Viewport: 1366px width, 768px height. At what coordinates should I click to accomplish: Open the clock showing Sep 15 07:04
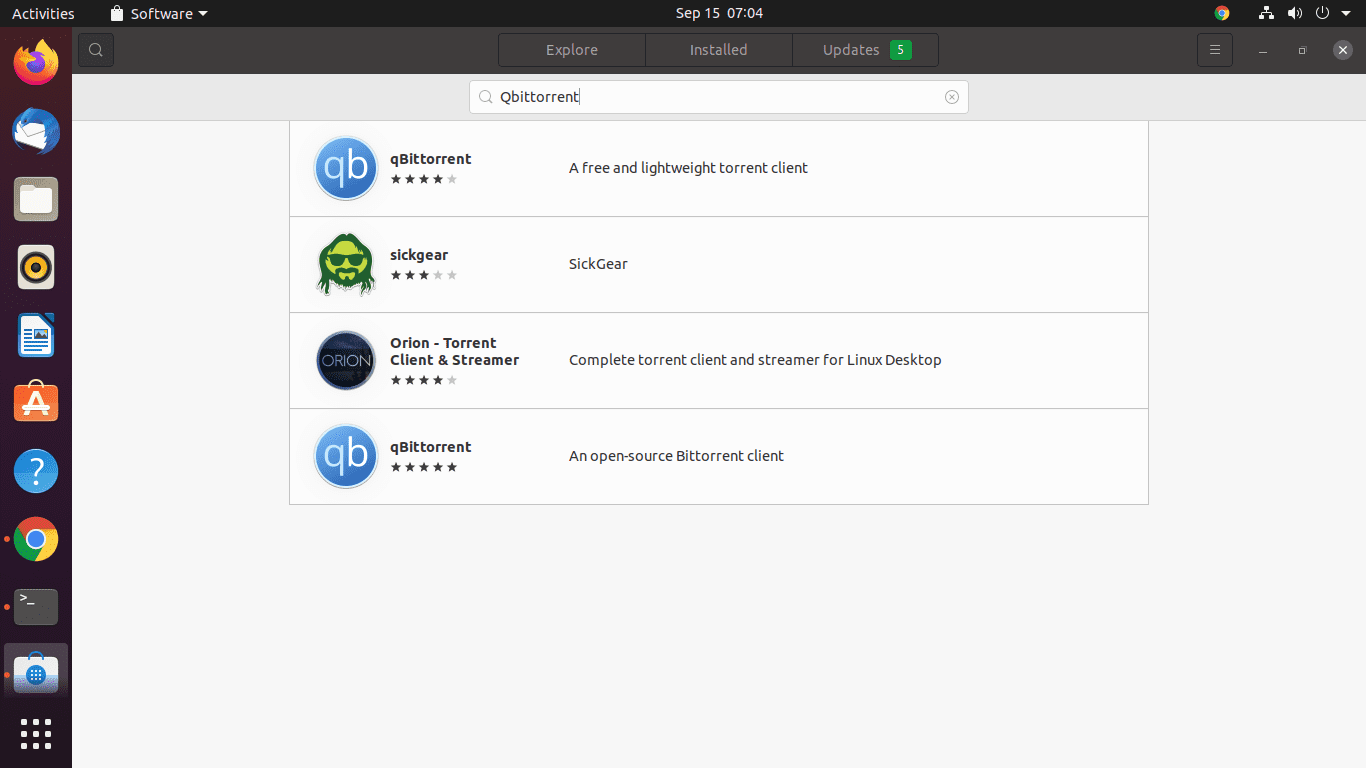coord(719,13)
